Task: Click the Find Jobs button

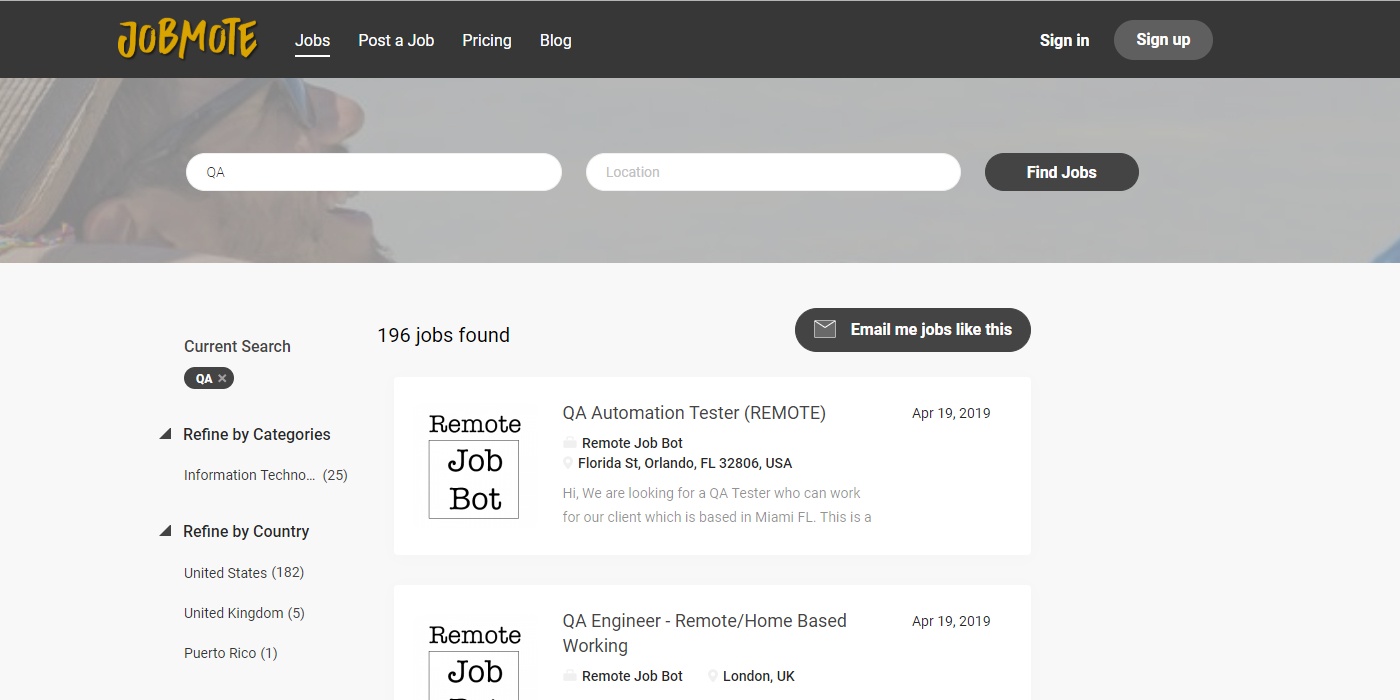Action: pos(1061,172)
